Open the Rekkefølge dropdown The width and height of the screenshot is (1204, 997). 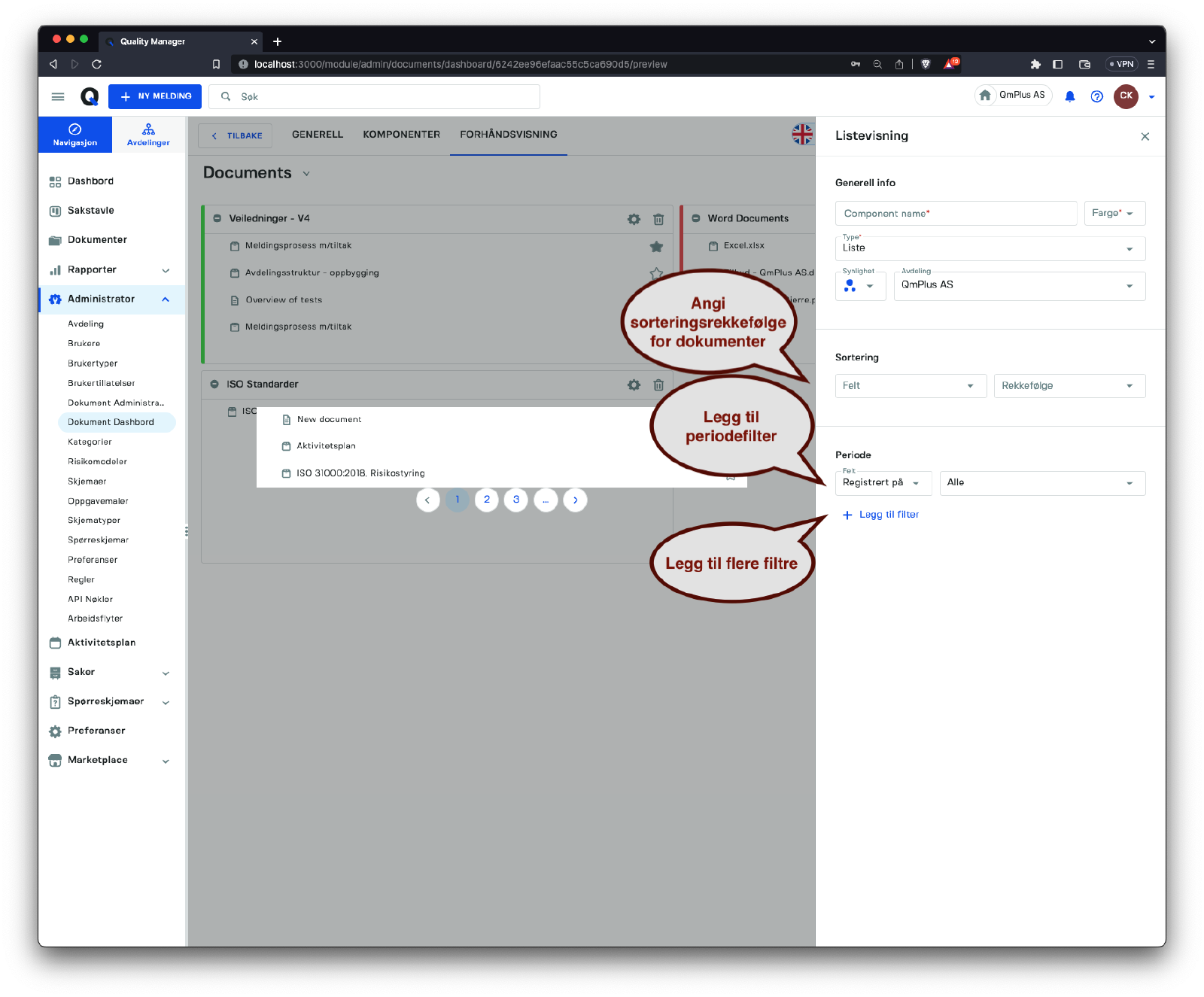(1069, 386)
